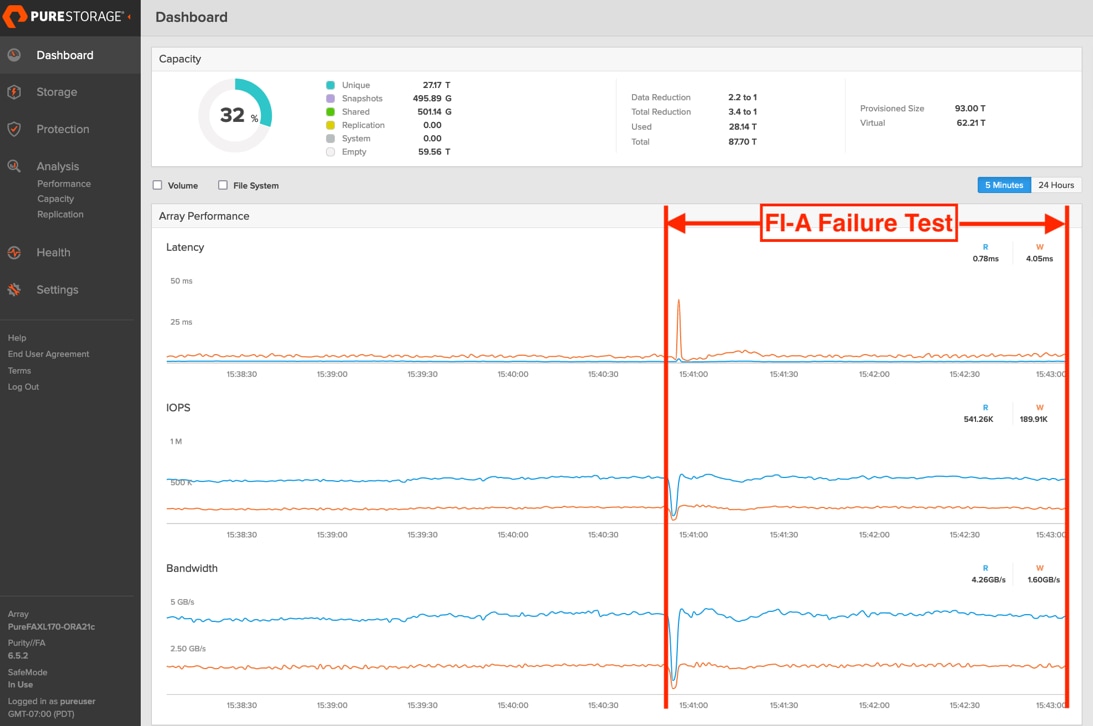This screenshot has width=1093, height=726.
Task: Open the Help link
Action: [x=17, y=338]
